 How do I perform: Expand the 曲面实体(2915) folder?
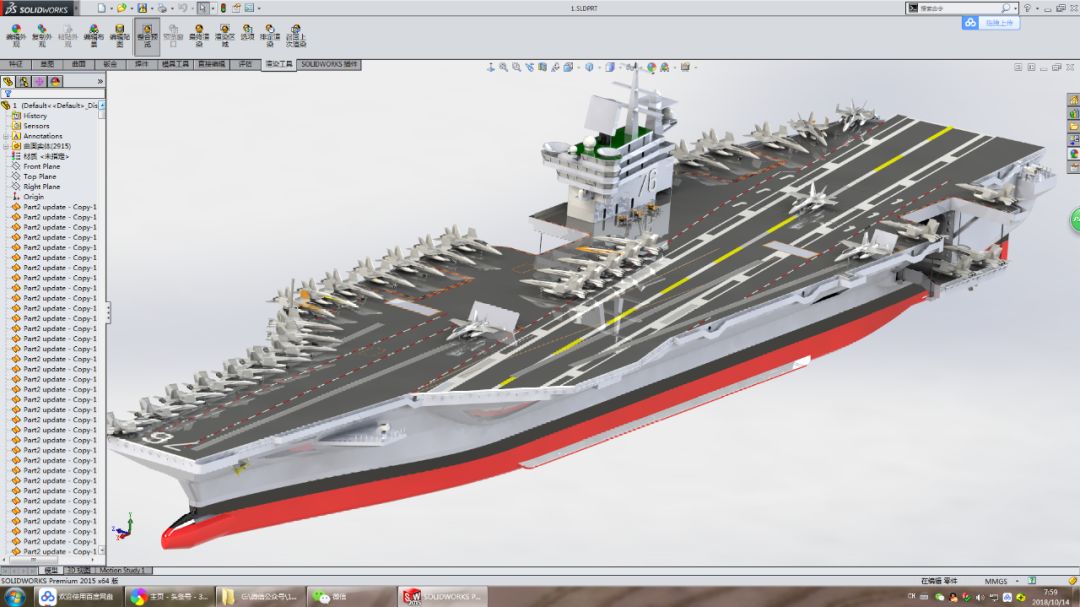(x=6, y=145)
